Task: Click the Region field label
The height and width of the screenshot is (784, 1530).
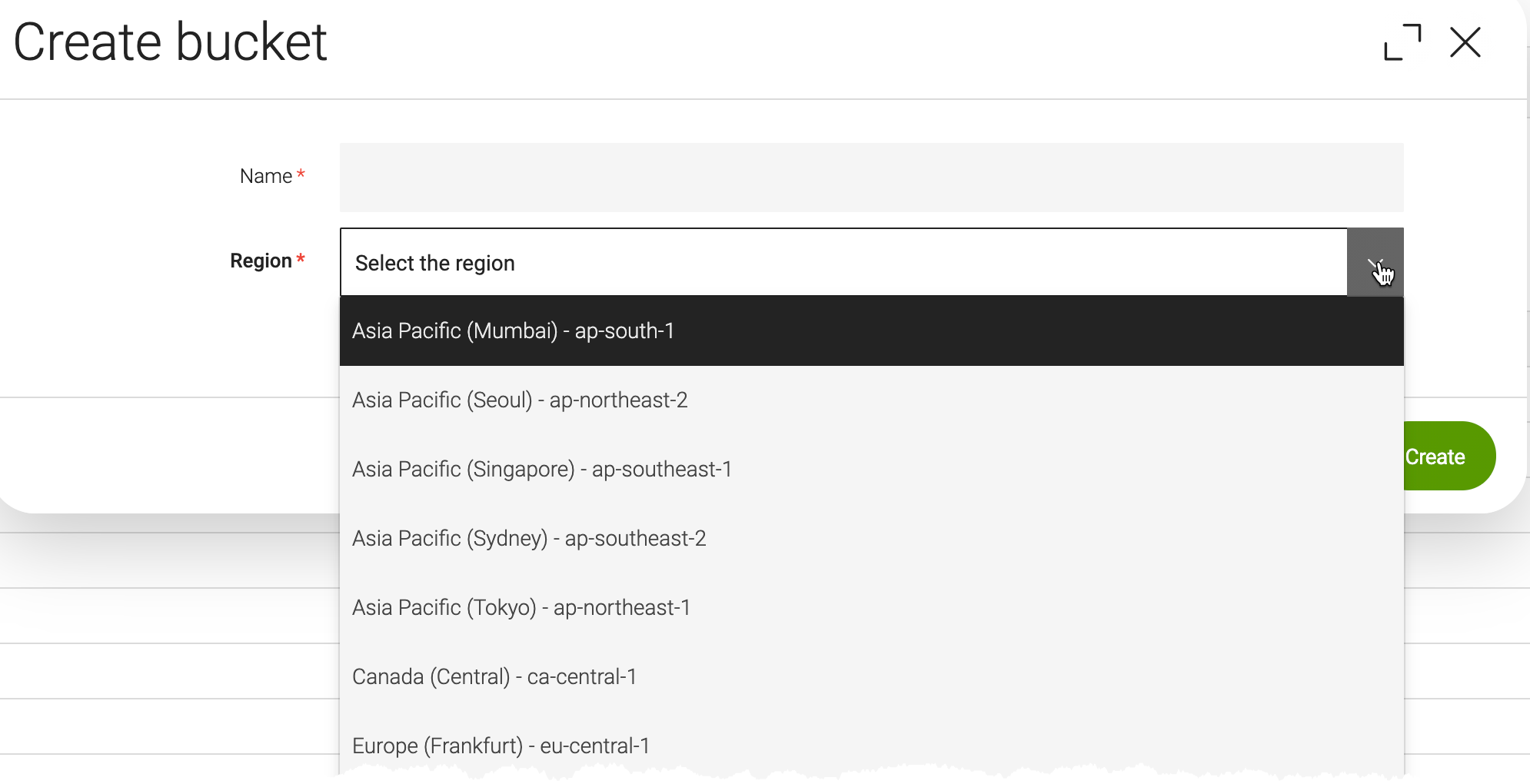Action: pyautogui.click(x=261, y=261)
